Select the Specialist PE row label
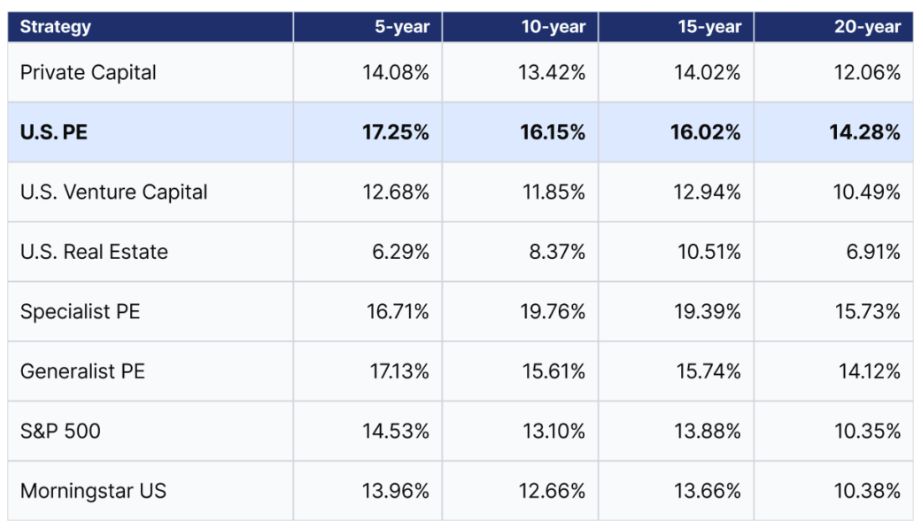This screenshot has height=528, width=923. pyautogui.click(x=80, y=311)
